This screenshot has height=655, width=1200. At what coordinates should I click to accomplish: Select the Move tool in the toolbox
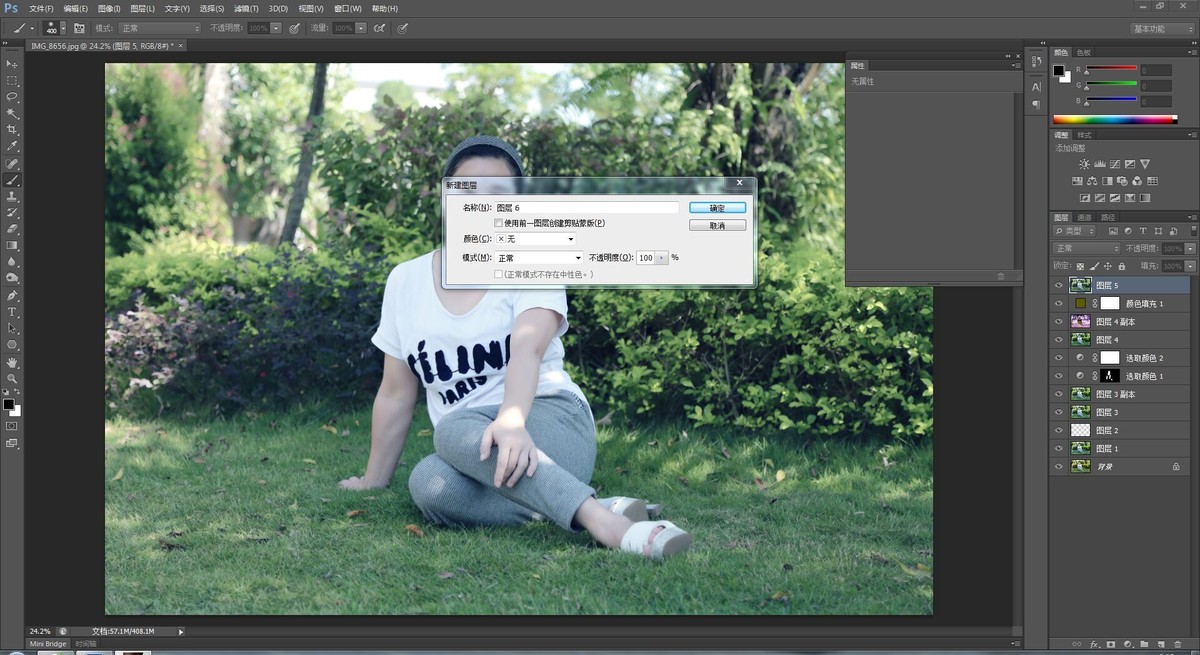(13, 64)
